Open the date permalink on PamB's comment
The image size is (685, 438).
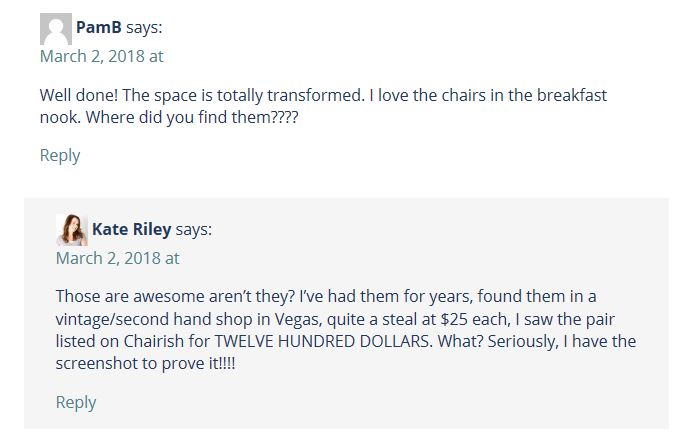click(x=101, y=56)
